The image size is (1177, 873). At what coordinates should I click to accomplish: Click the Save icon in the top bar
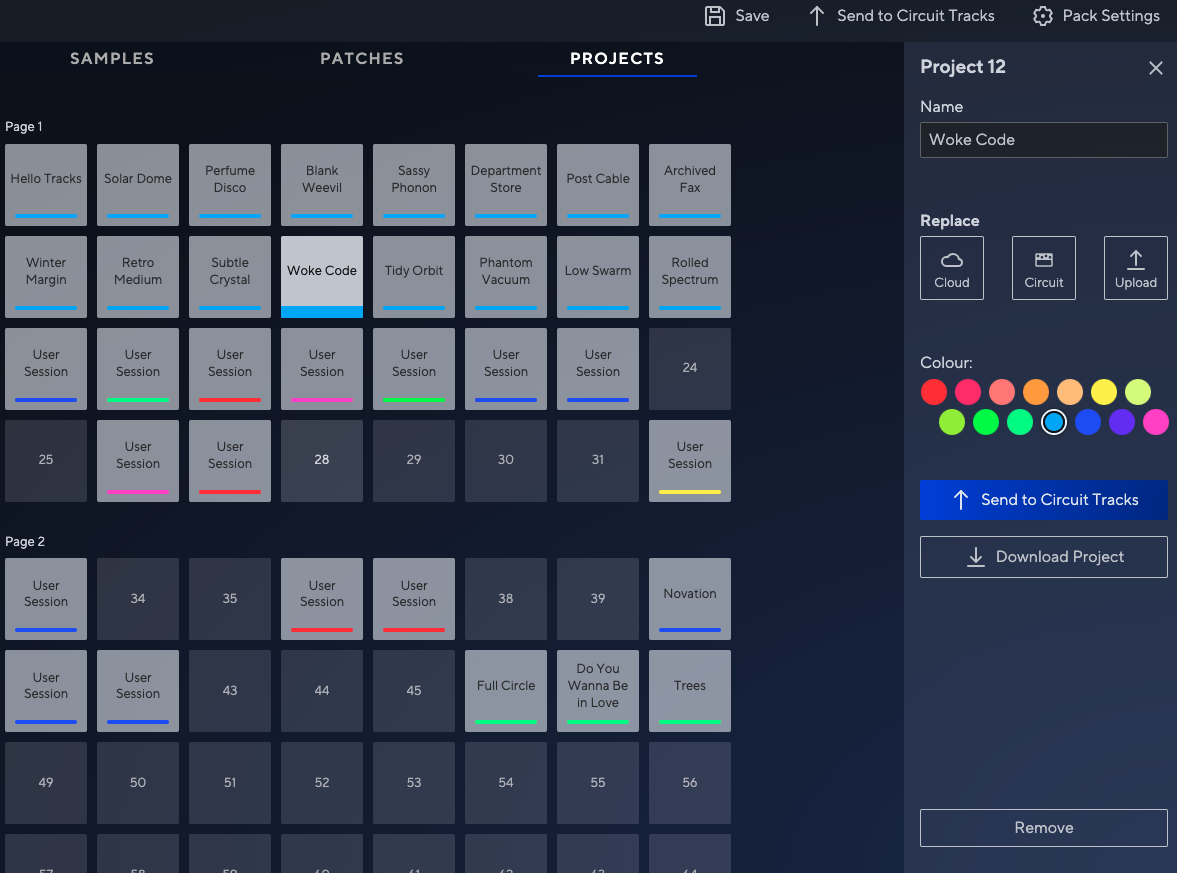pos(714,16)
